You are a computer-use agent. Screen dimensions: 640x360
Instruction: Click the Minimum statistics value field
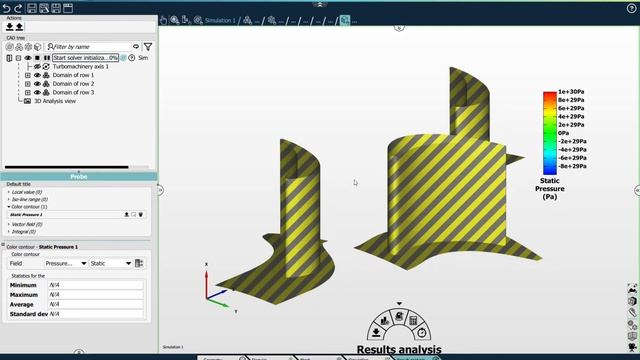96,285
